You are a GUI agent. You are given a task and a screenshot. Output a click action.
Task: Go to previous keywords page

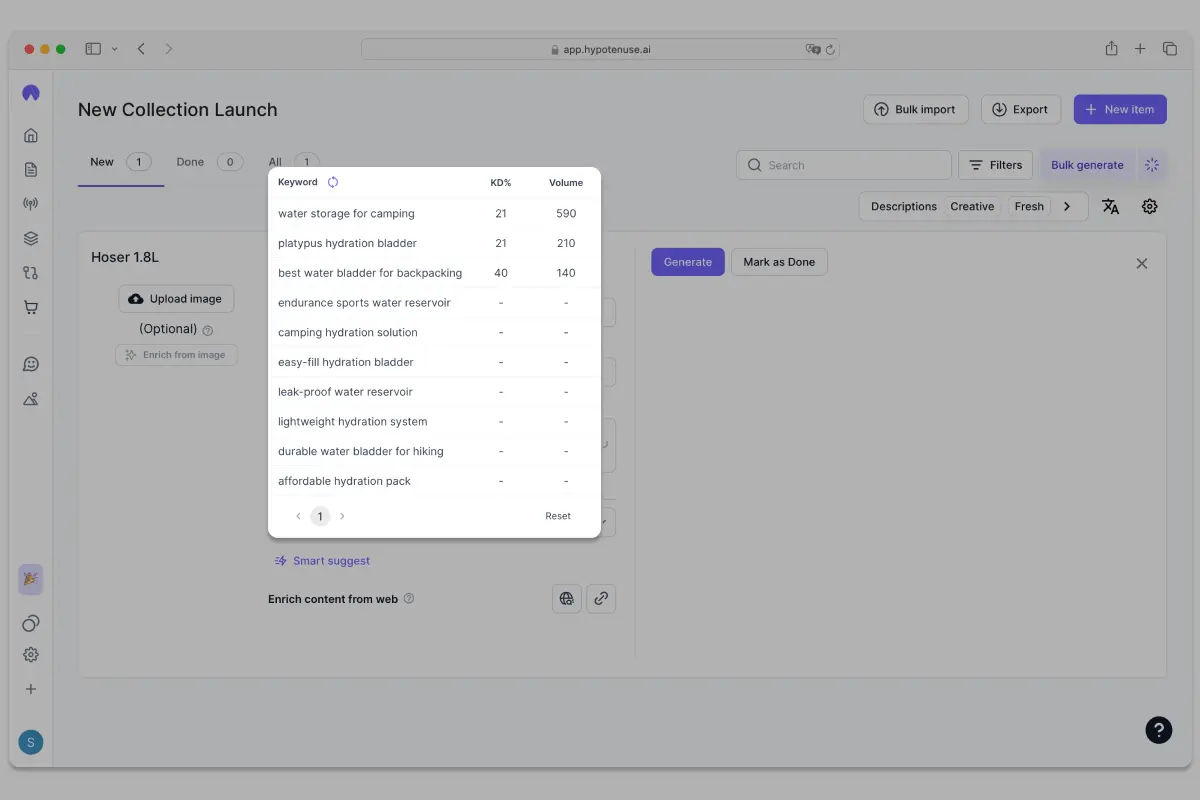[298, 516]
